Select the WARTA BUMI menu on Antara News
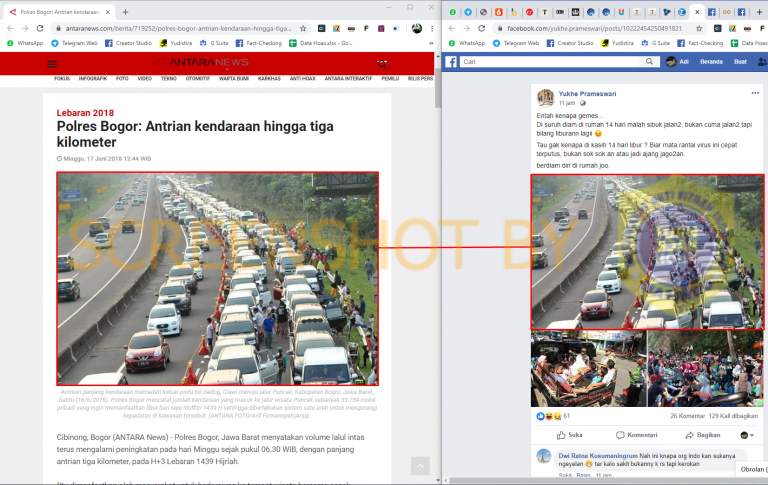768x485 pixels. [234, 78]
